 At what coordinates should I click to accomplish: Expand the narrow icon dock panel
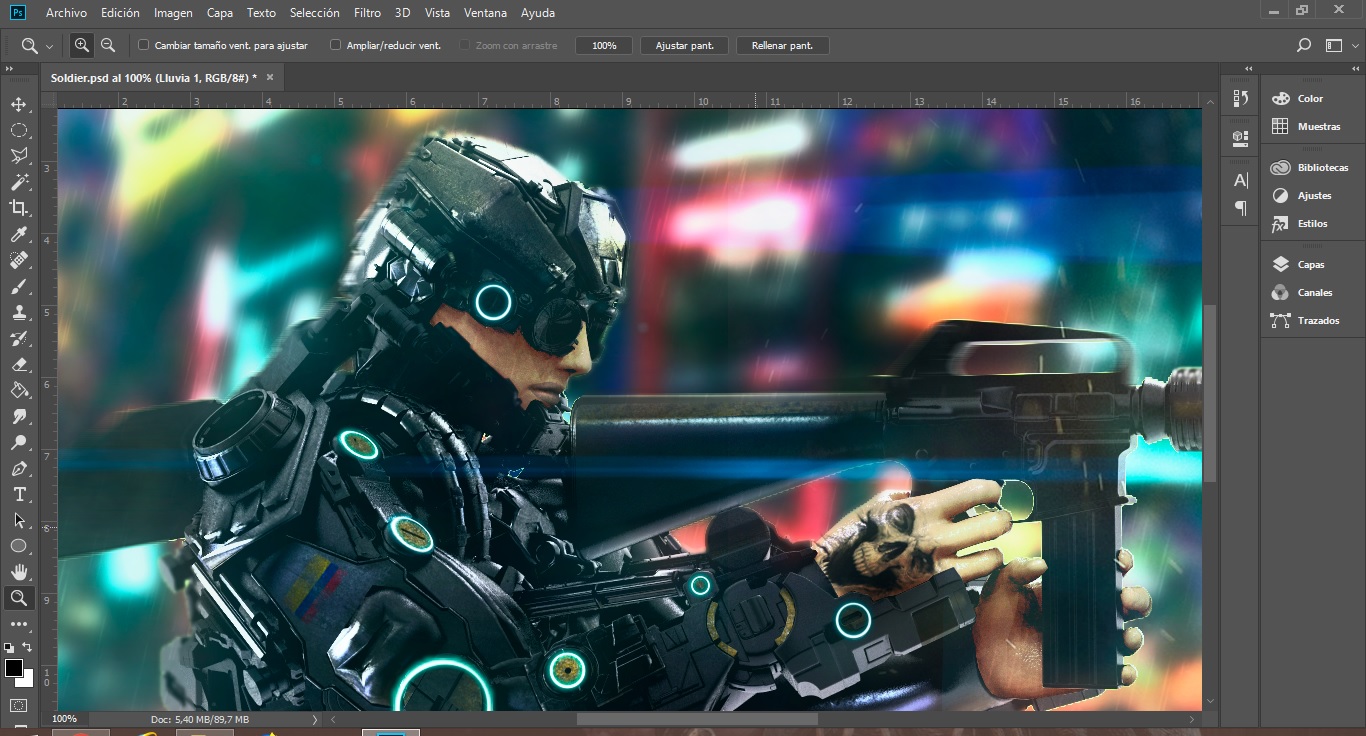coord(1248,69)
